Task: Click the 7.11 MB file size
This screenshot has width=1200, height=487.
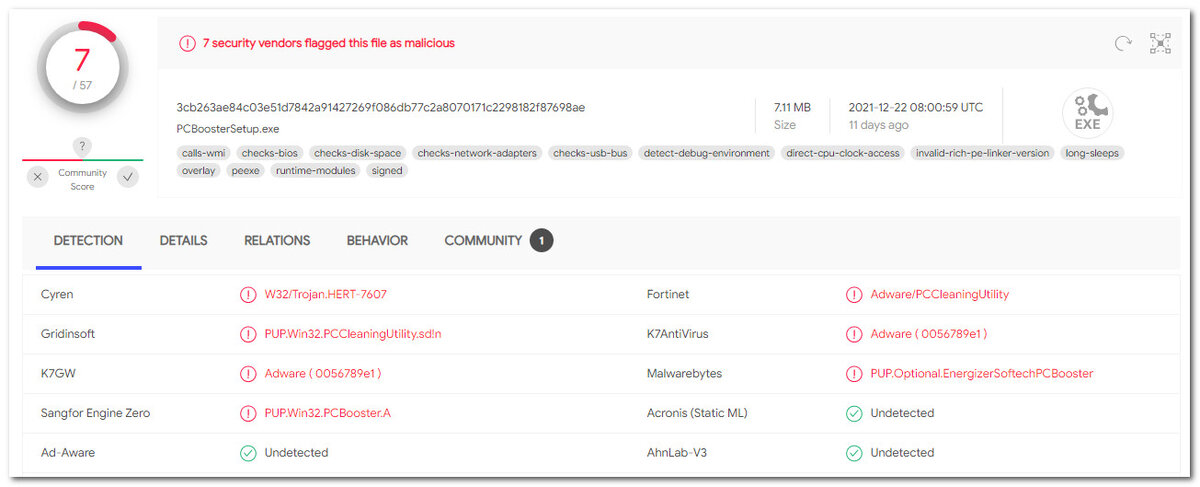Action: [792, 107]
